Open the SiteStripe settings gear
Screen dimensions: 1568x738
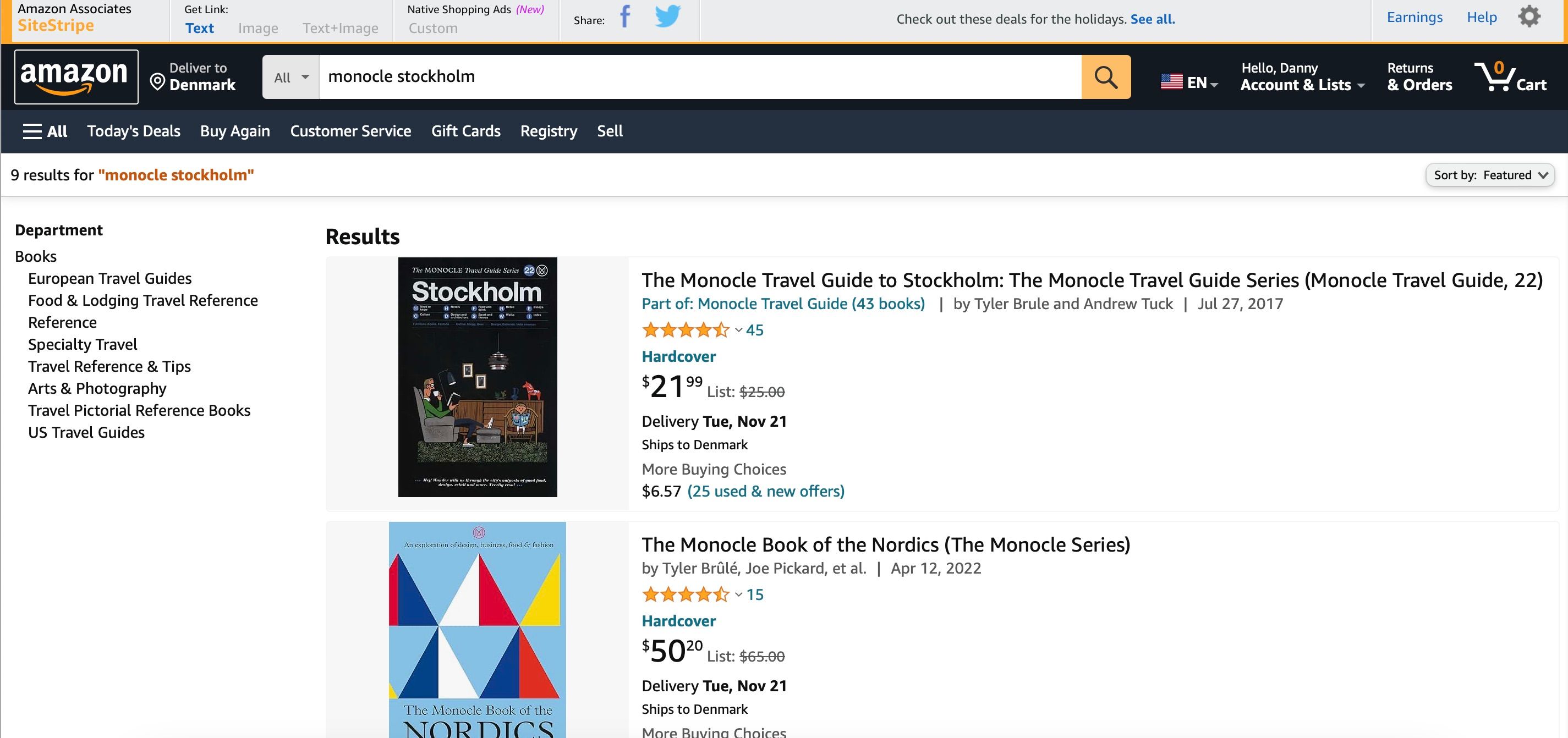point(1529,17)
